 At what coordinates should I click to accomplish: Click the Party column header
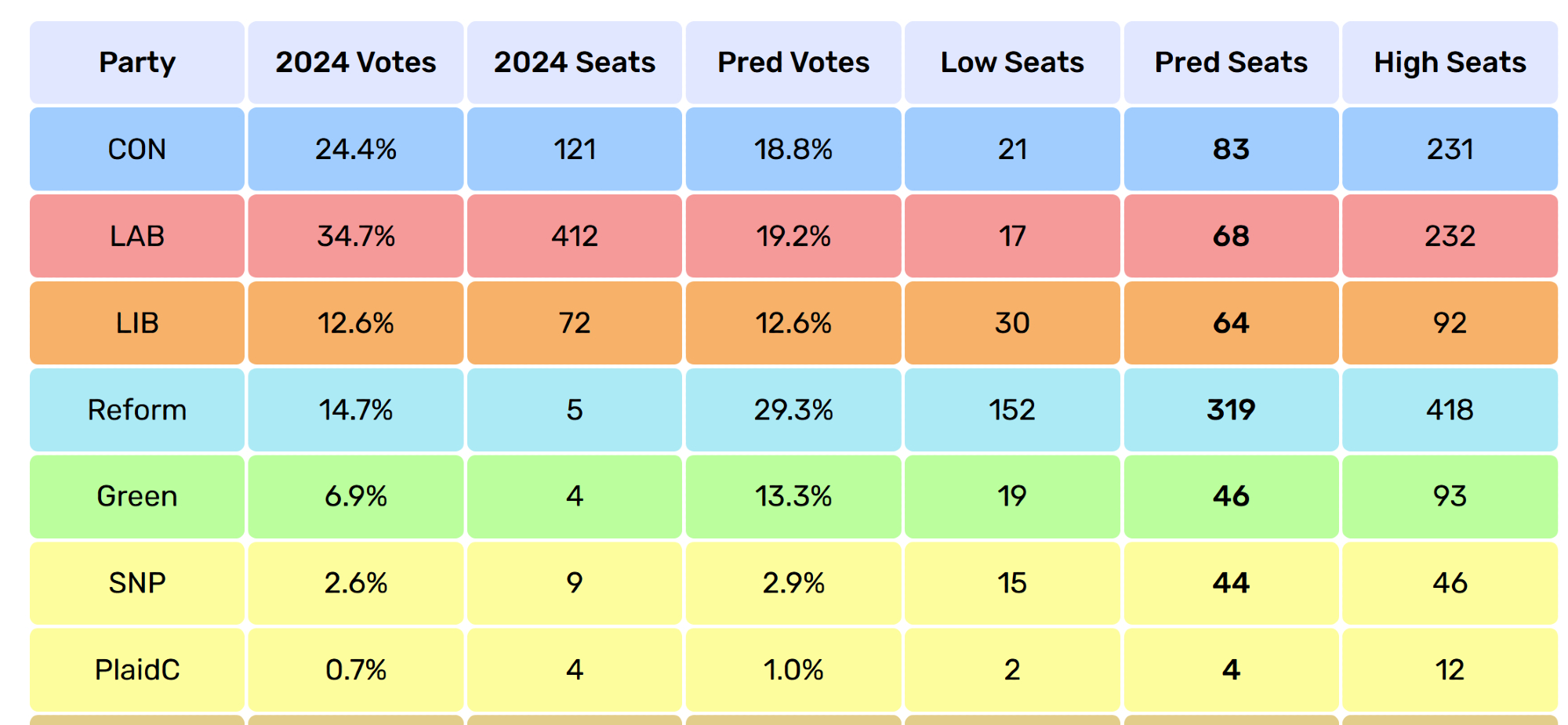[137, 63]
